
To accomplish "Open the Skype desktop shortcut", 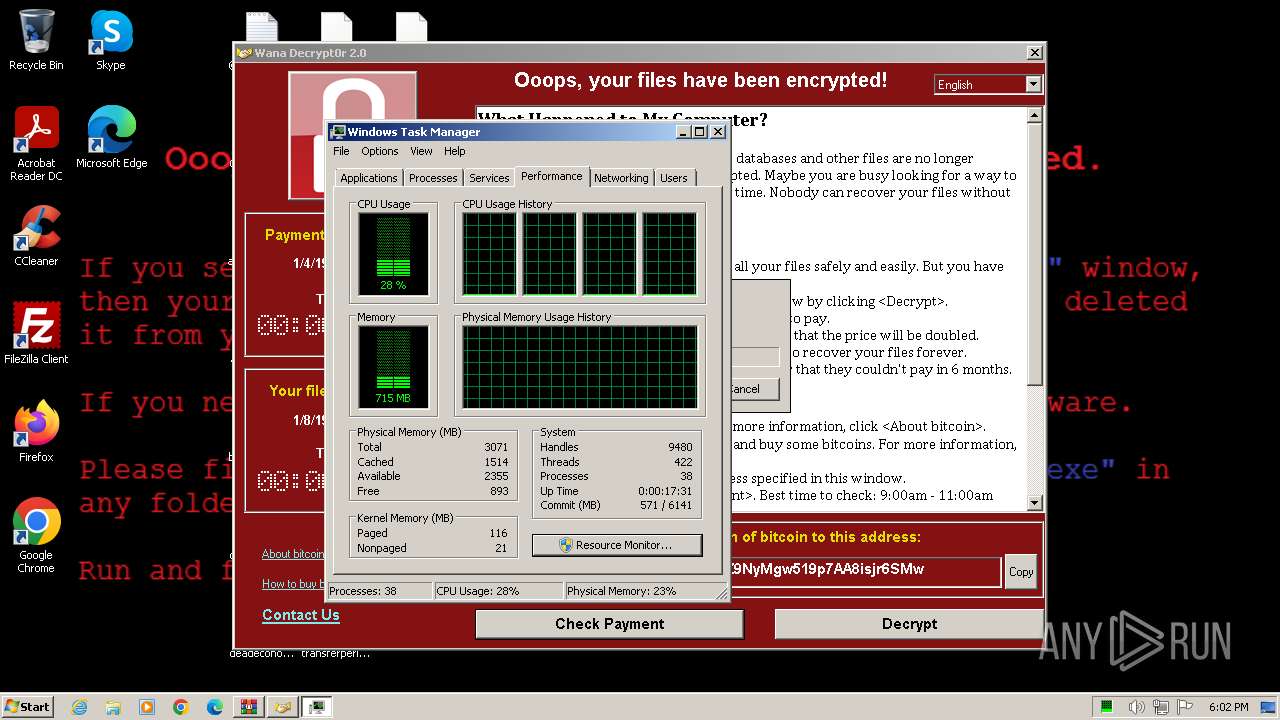I will [110, 41].
